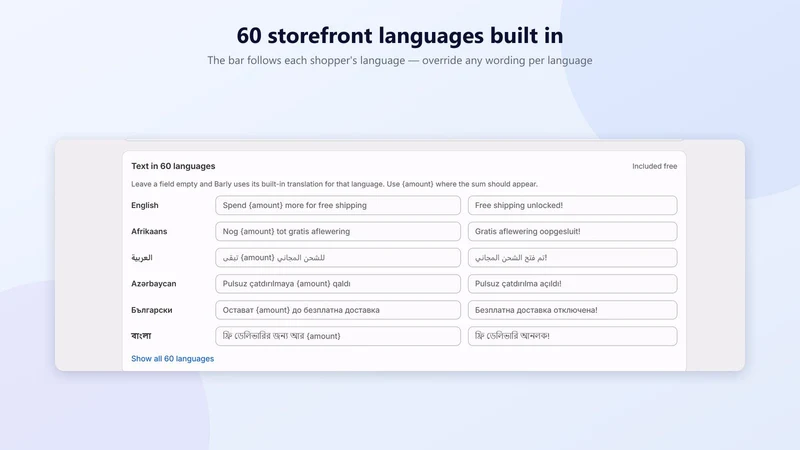
Task: Click the 'Afrikaans' row label
Action: (149, 231)
